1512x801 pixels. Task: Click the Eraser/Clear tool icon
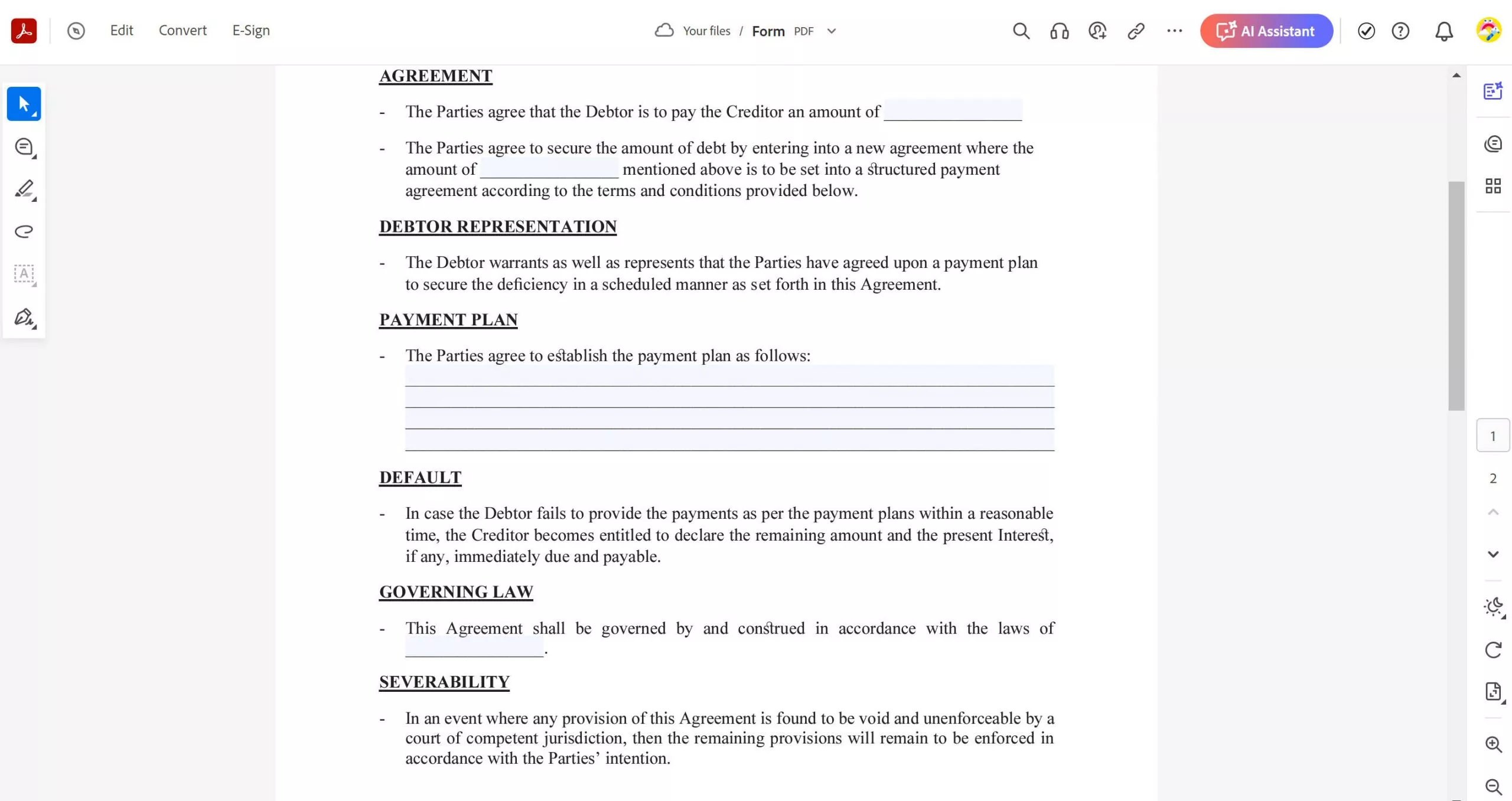point(24,231)
